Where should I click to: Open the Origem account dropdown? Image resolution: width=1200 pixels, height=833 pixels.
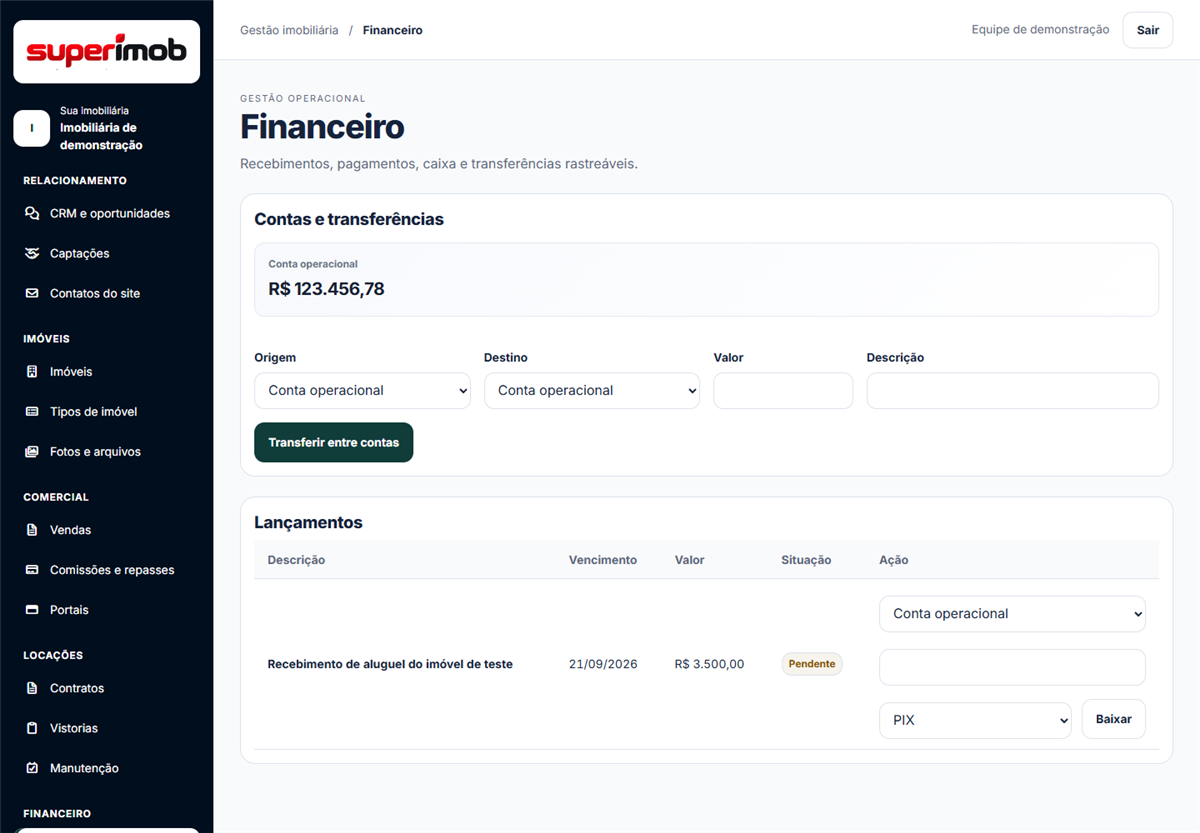pyautogui.click(x=362, y=390)
